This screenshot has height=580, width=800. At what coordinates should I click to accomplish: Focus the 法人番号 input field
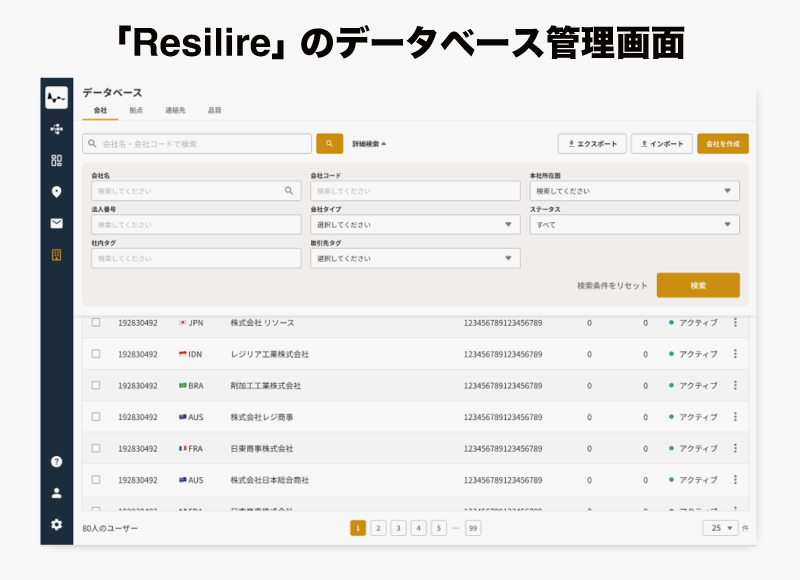click(196, 224)
